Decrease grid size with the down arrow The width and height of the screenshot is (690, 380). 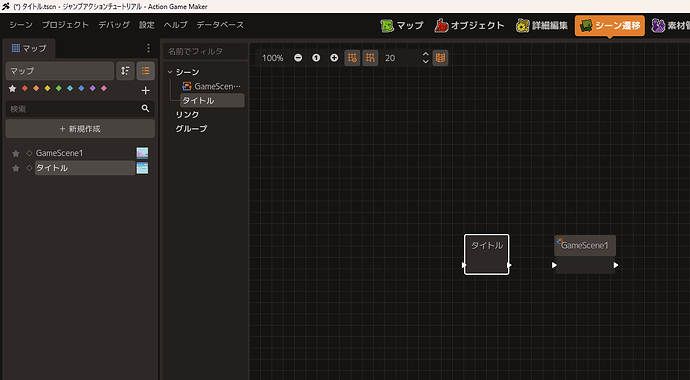point(425,62)
